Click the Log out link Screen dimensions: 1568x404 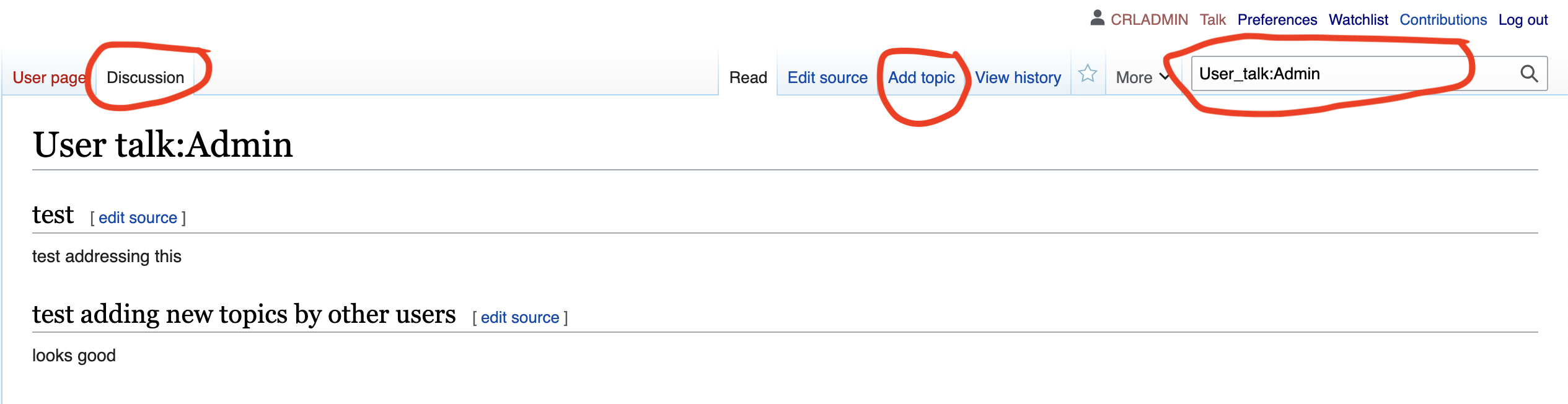click(1523, 20)
